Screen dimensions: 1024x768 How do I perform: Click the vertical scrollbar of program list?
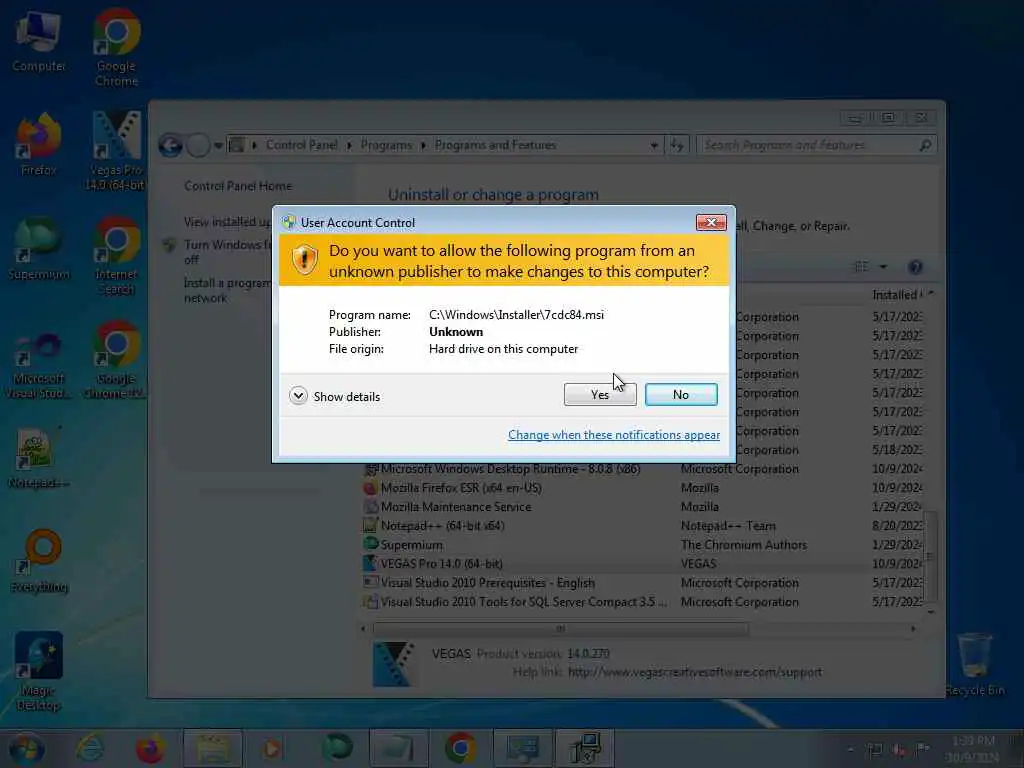tap(931, 556)
